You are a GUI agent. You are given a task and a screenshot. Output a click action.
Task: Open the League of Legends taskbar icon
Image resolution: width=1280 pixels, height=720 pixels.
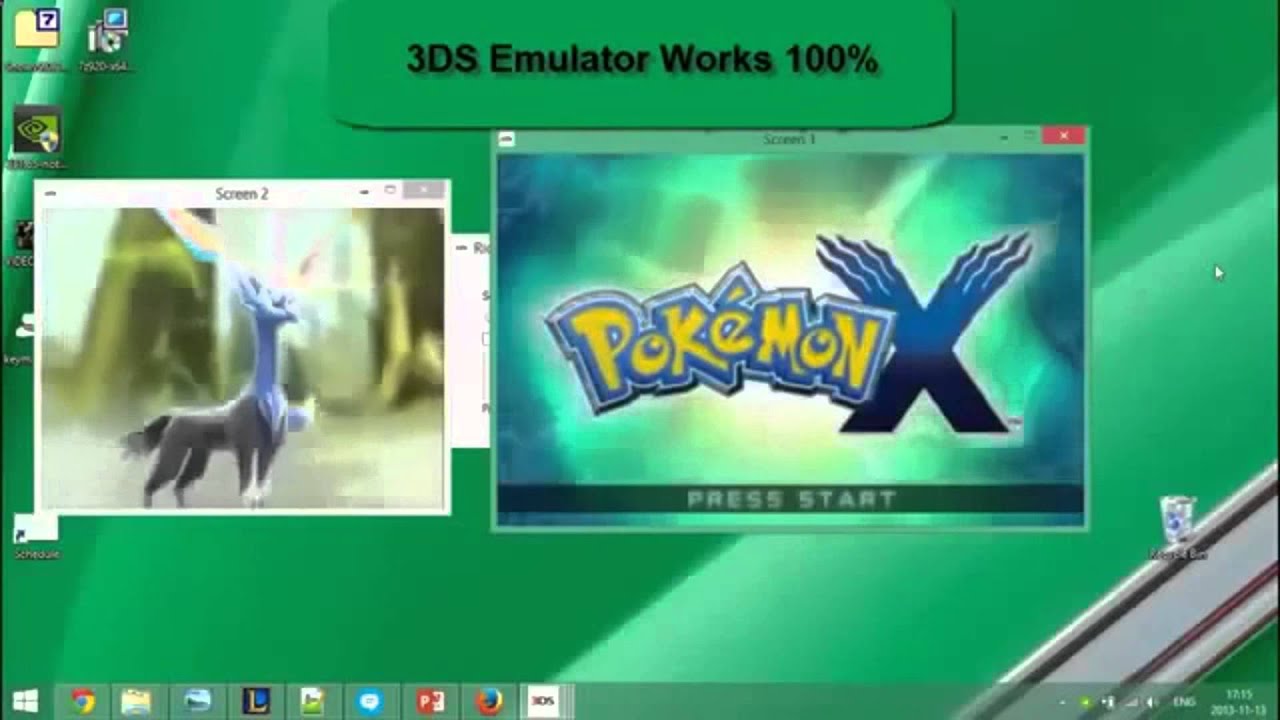(x=256, y=701)
